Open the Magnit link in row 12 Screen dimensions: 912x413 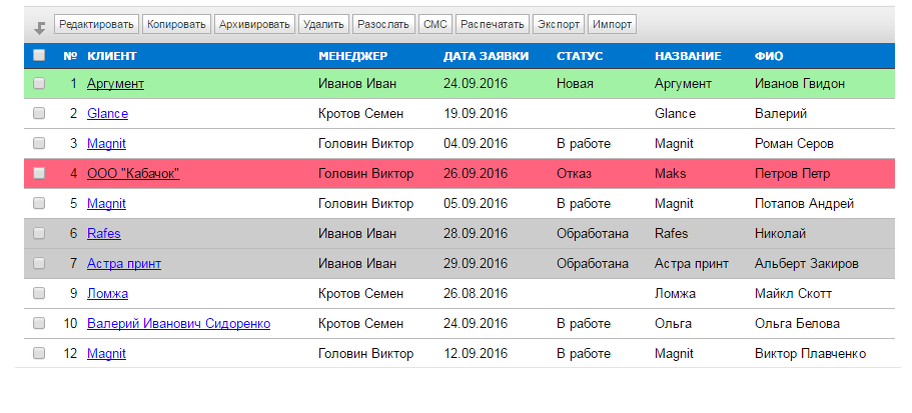click(106, 354)
